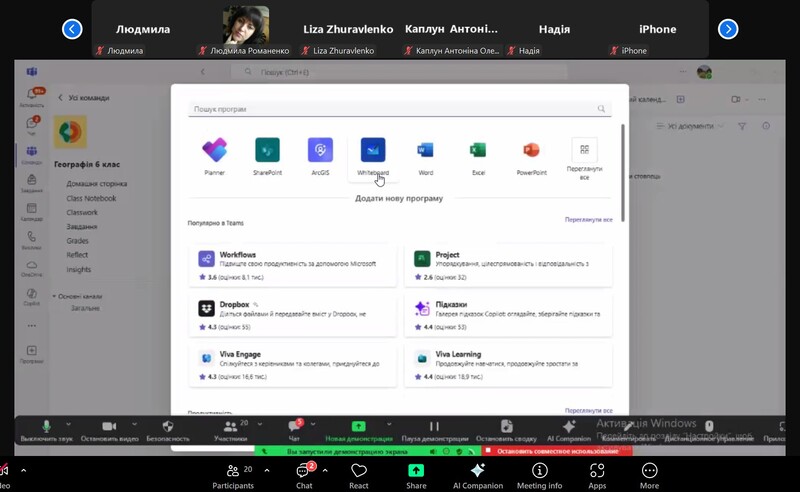The height and width of the screenshot is (492, 800).
Task: Show next participants with right arrow
Action: pyautogui.click(x=728, y=29)
